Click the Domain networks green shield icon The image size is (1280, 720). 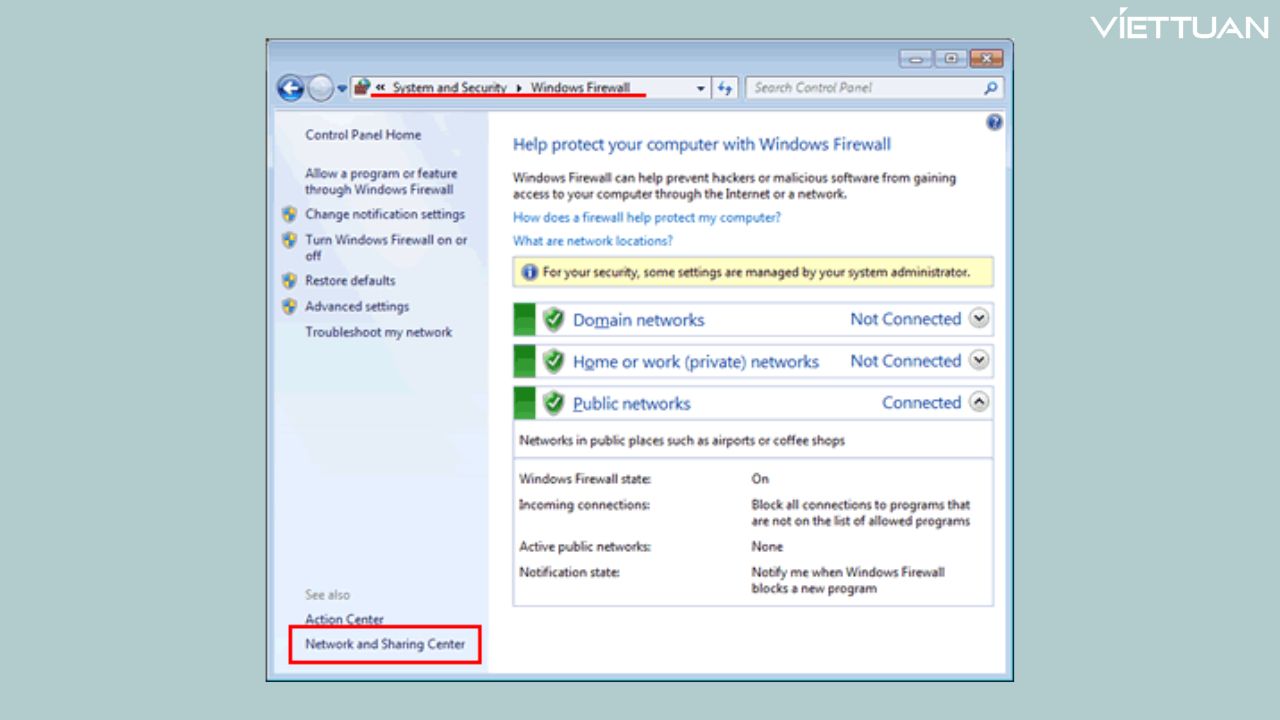(x=553, y=320)
